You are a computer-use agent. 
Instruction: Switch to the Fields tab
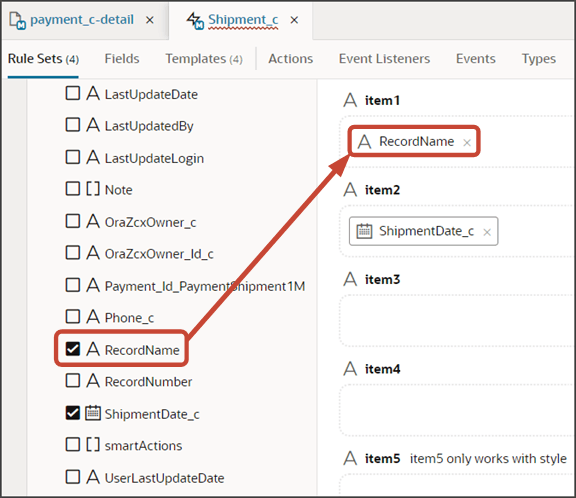click(122, 59)
